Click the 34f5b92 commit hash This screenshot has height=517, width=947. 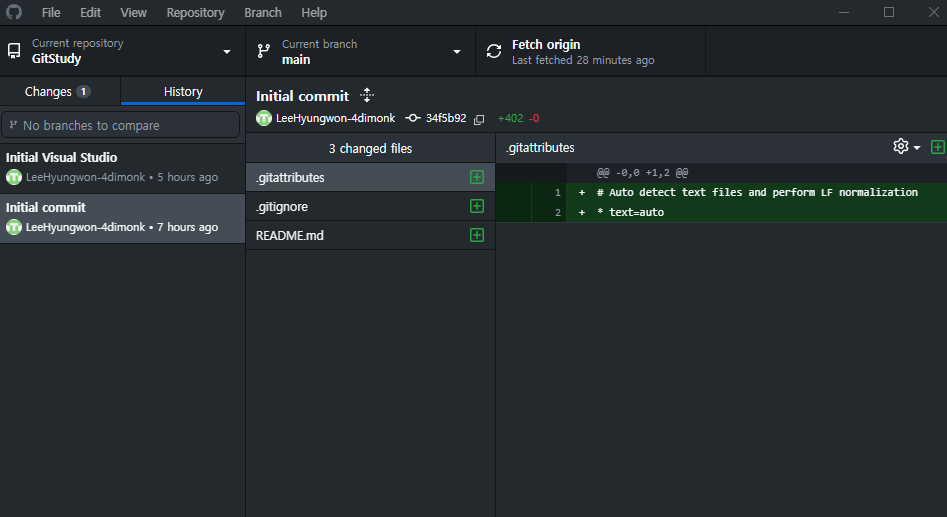(x=445, y=118)
